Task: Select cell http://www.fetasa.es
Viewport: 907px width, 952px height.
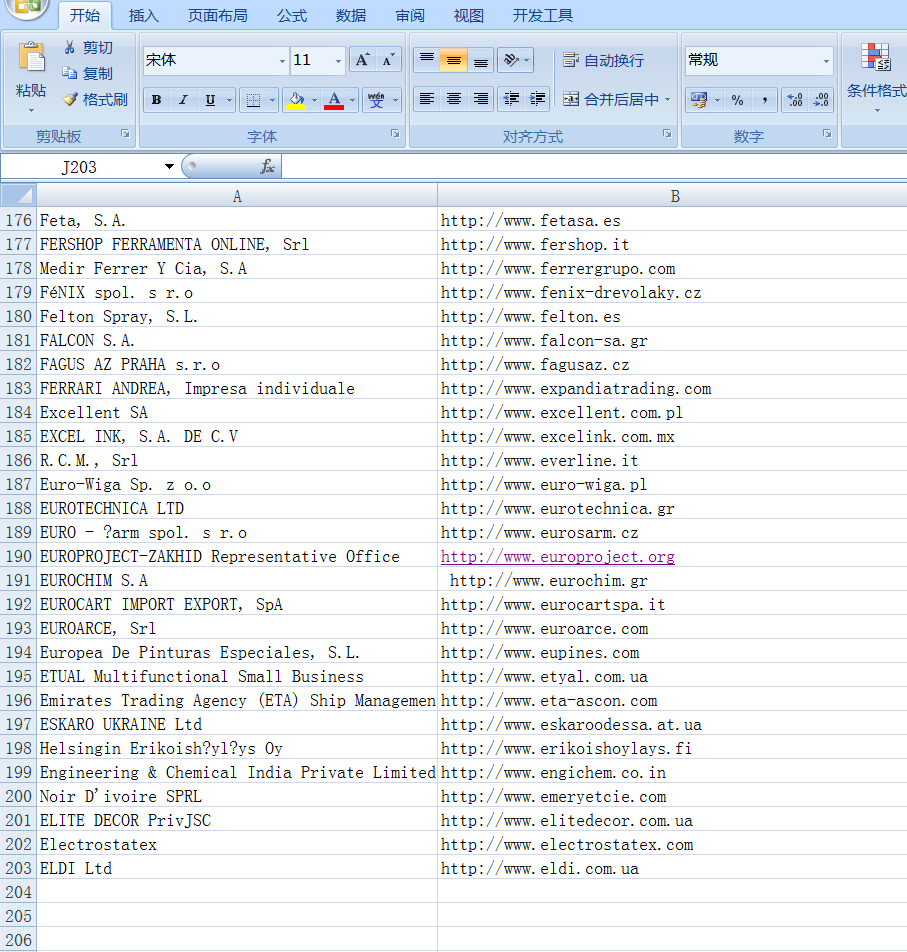Action: point(672,220)
